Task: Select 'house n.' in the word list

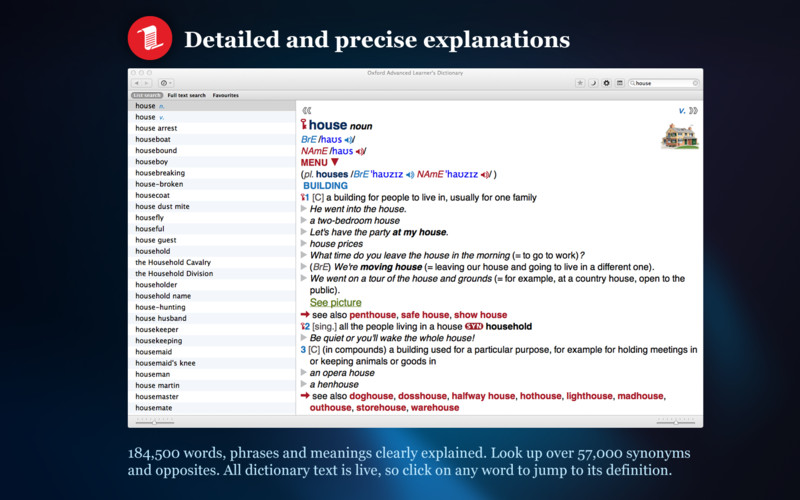Action: pyautogui.click(x=212, y=106)
